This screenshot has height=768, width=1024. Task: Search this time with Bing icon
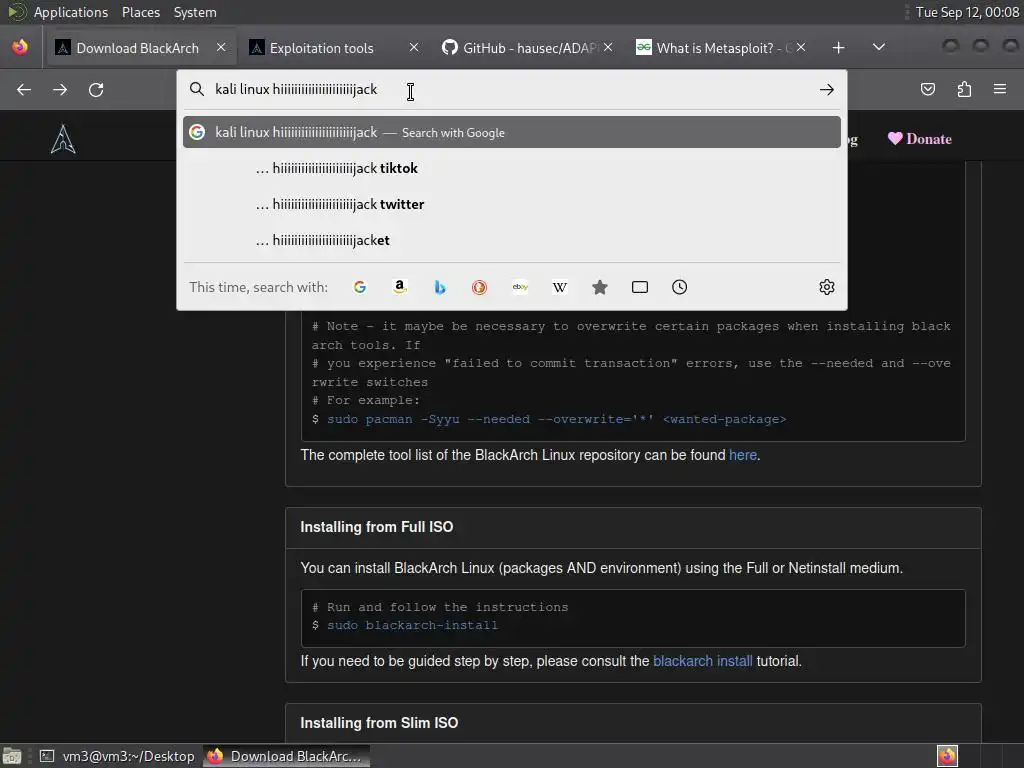[x=440, y=287]
